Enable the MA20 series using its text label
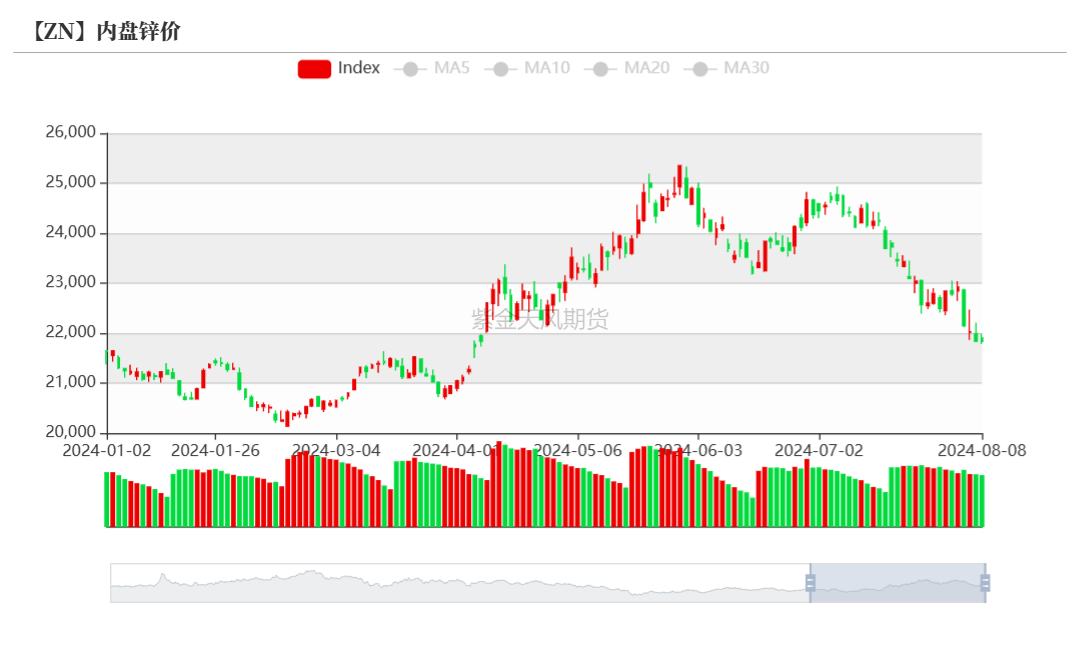This screenshot has height=653, width=1080. pos(647,68)
